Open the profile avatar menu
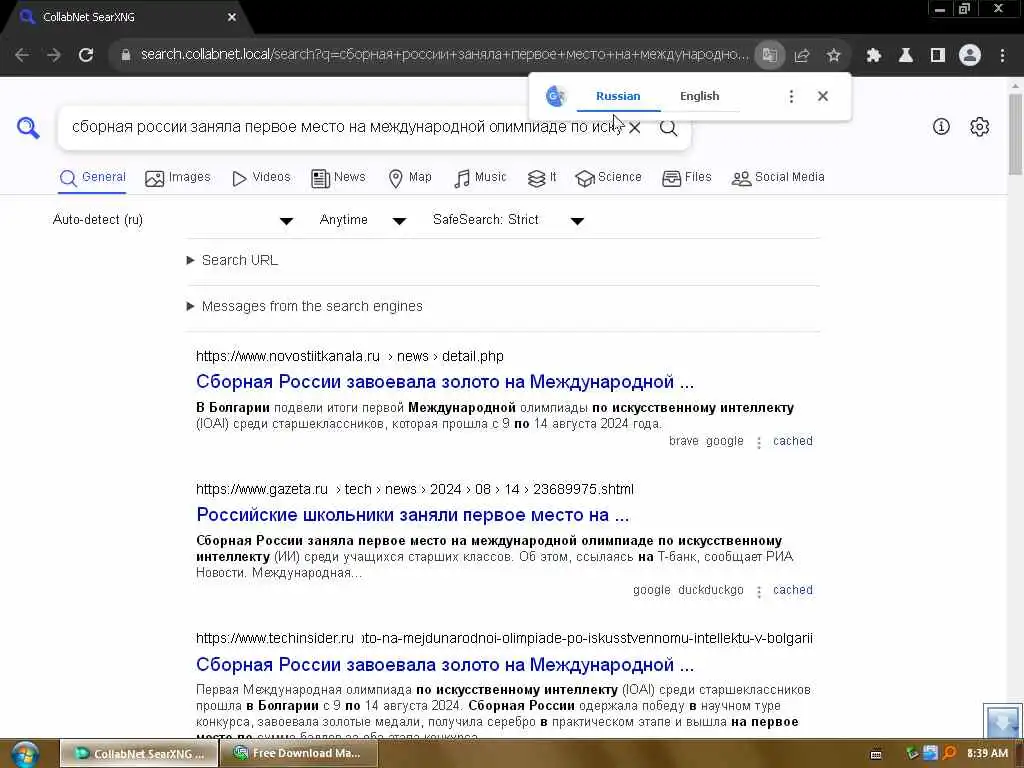The height and width of the screenshot is (768, 1024). pyautogui.click(x=970, y=55)
